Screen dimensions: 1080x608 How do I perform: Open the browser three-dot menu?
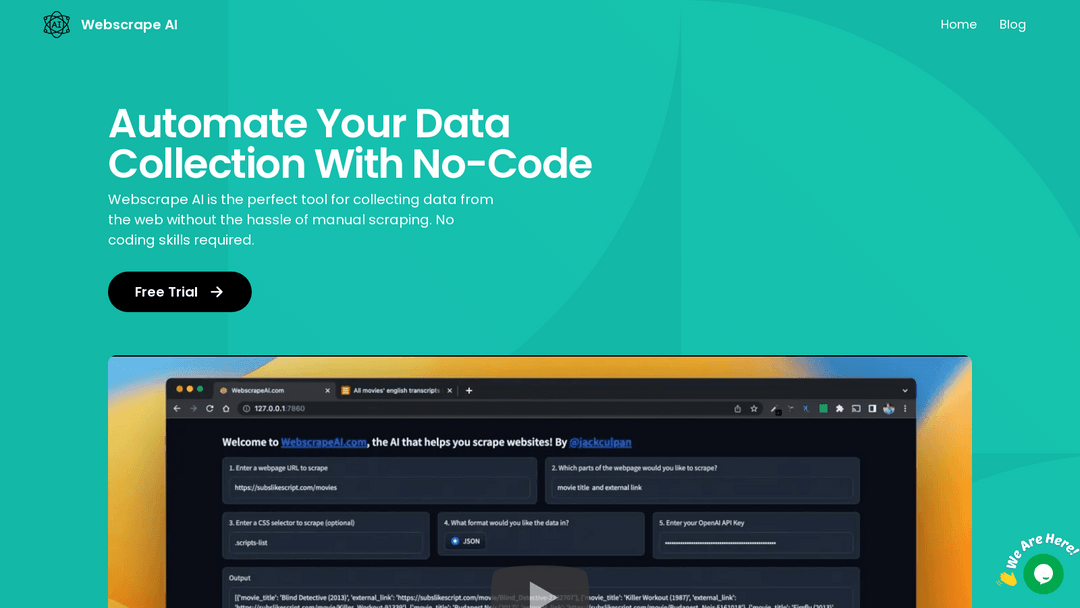coord(906,409)
